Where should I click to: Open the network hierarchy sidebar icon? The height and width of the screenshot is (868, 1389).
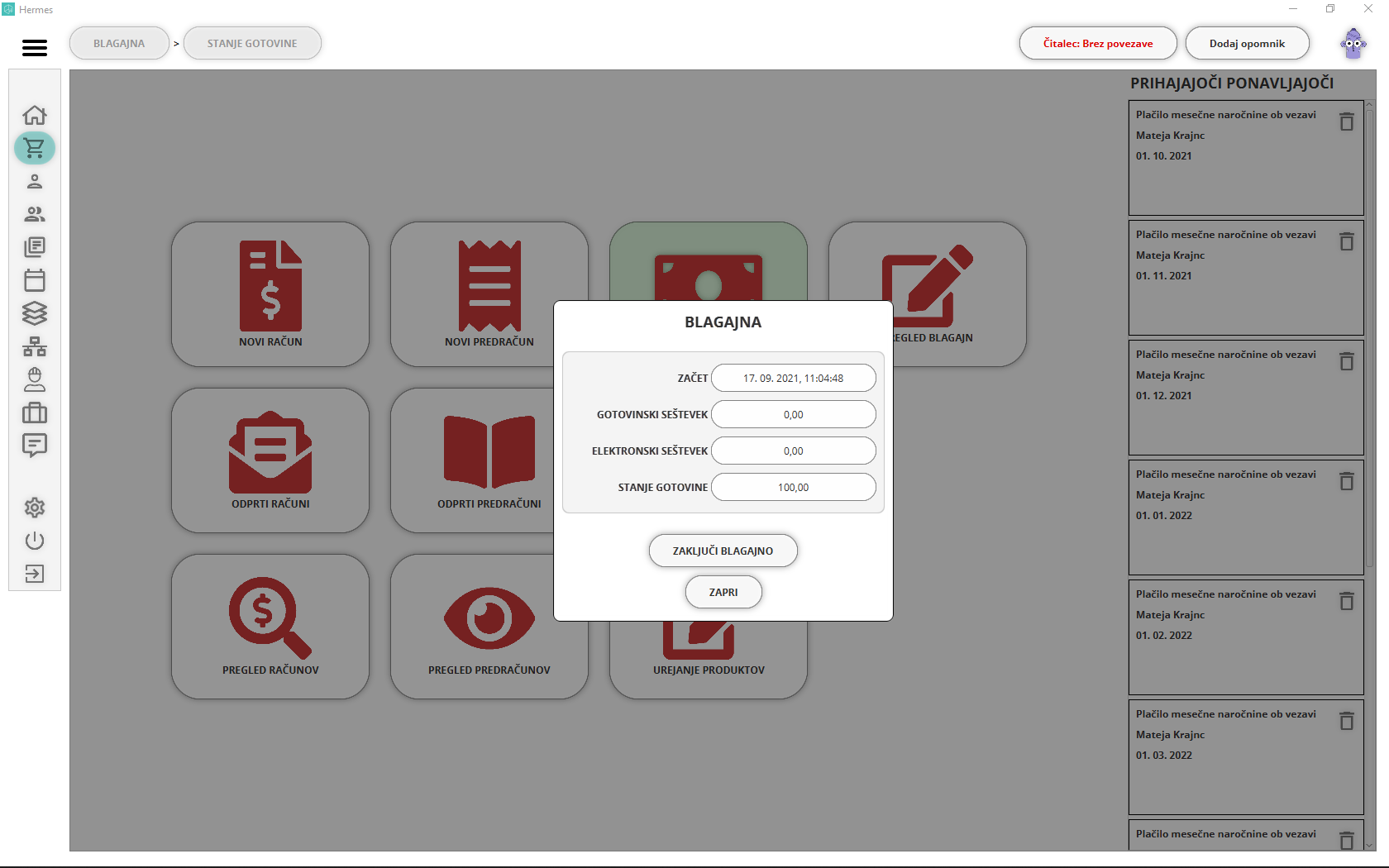click(35, 346)
